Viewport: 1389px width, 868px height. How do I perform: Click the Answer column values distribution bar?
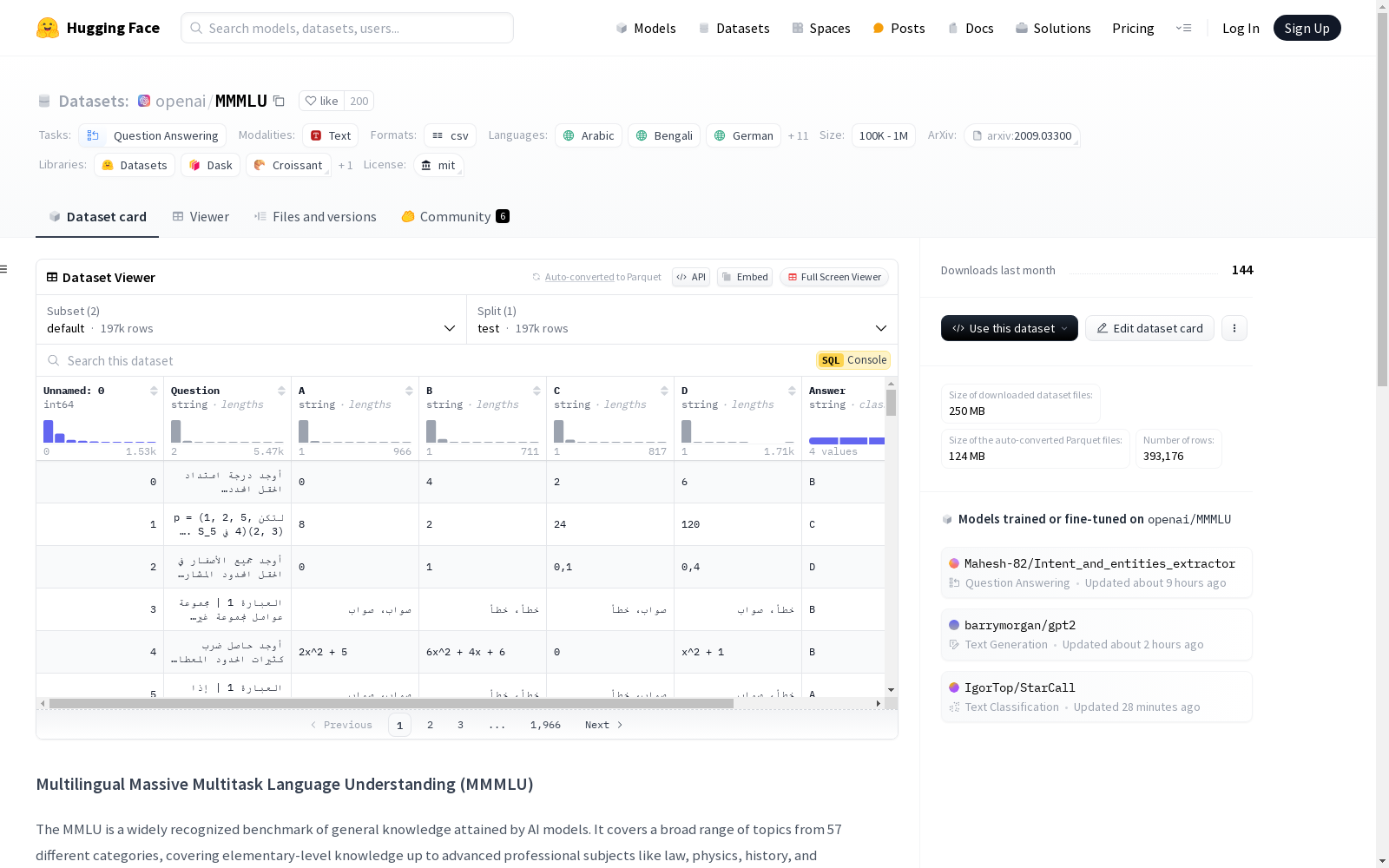click(847, 441)
